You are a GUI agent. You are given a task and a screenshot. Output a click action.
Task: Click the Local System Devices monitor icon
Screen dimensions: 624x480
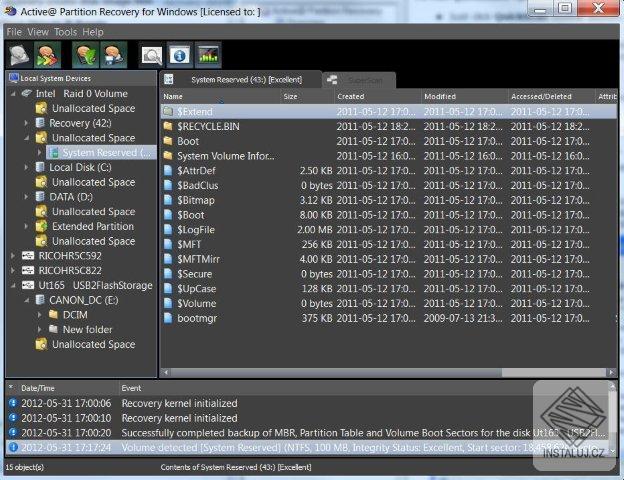coord(14,78)
